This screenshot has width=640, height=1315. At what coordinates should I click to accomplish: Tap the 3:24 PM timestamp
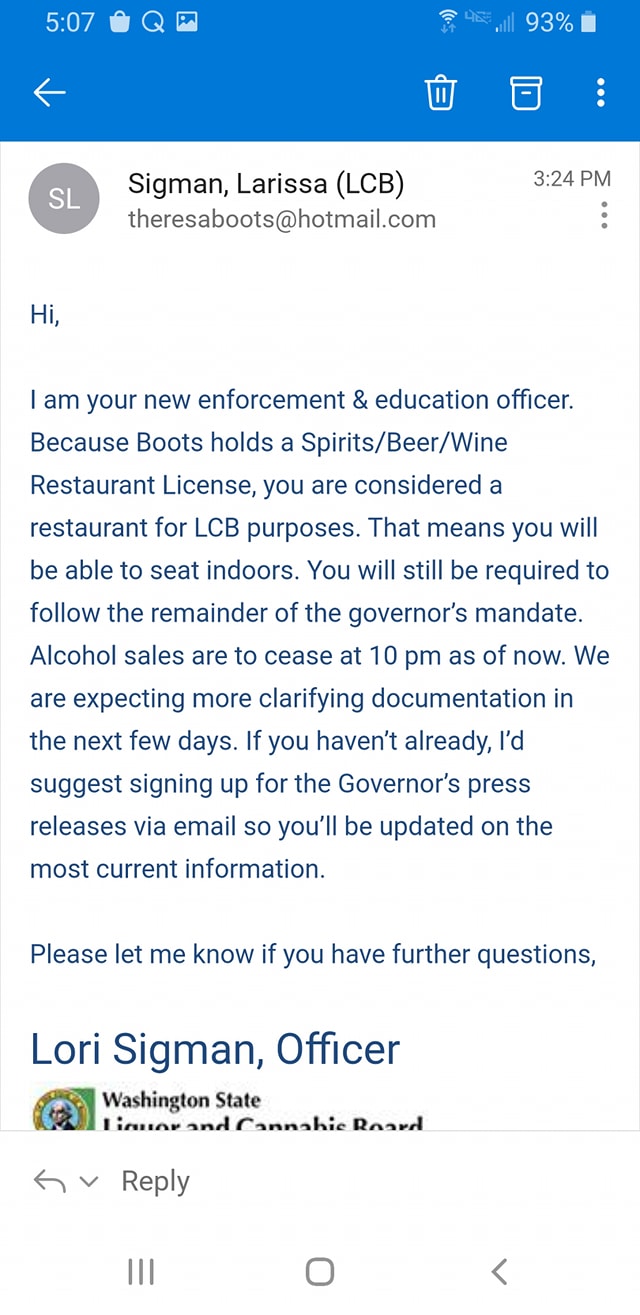coord(572,178)
